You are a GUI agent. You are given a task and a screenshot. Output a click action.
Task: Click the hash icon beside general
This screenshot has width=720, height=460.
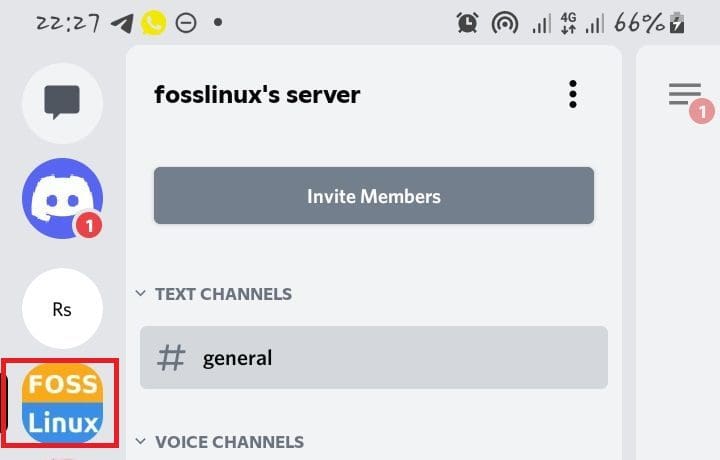pyautogui.click(x=172, y=358)
